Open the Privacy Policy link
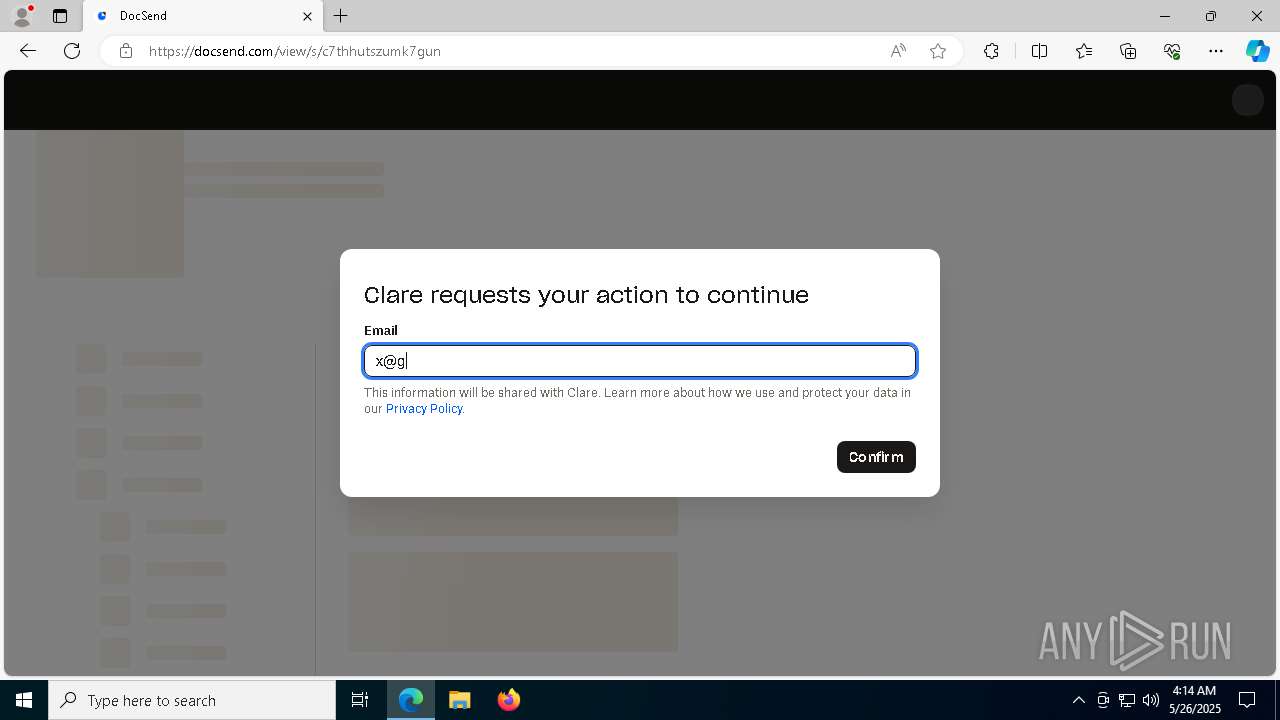 [x=424, y=409]
